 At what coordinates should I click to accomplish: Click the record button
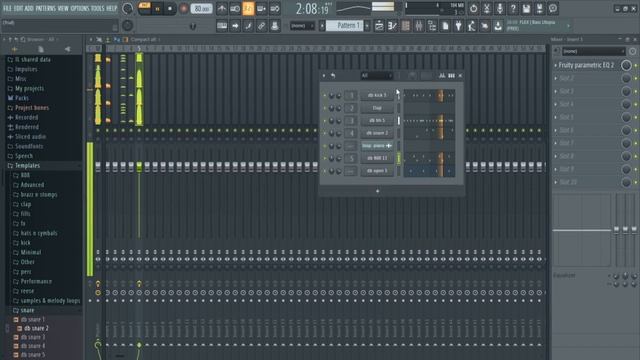click(x=184, y=9)
